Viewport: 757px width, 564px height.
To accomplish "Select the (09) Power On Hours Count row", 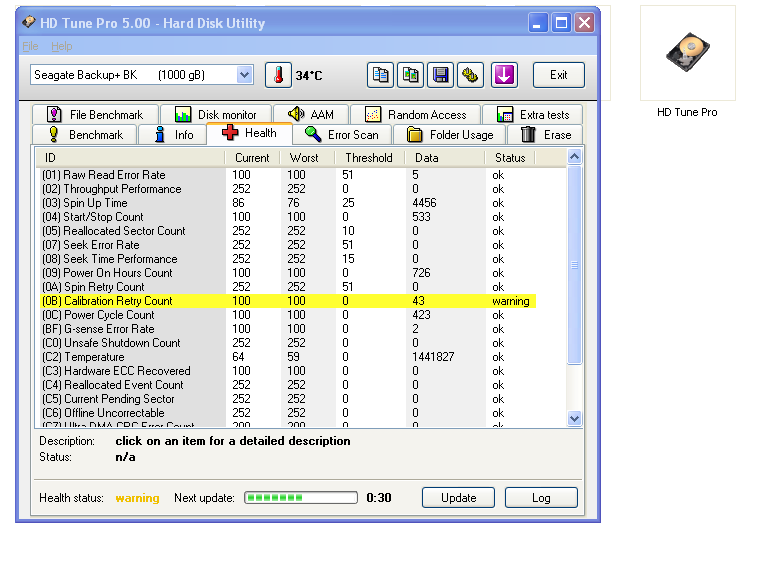I will tap(288, 273).
